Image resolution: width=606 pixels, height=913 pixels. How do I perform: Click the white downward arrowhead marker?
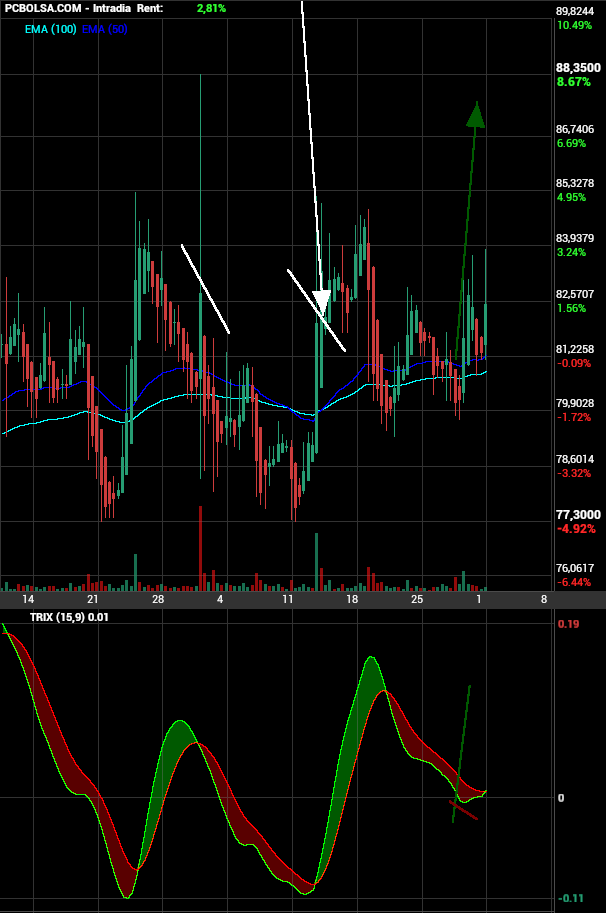321,301
